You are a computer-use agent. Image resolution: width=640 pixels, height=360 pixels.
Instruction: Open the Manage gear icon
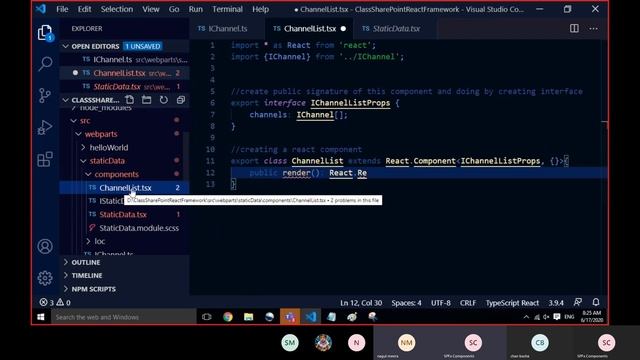[x=45, y=278]
